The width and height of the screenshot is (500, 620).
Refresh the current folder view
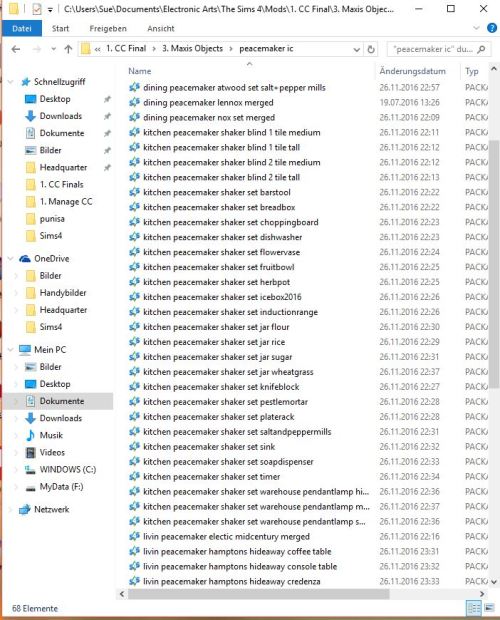tap(371, 49)
